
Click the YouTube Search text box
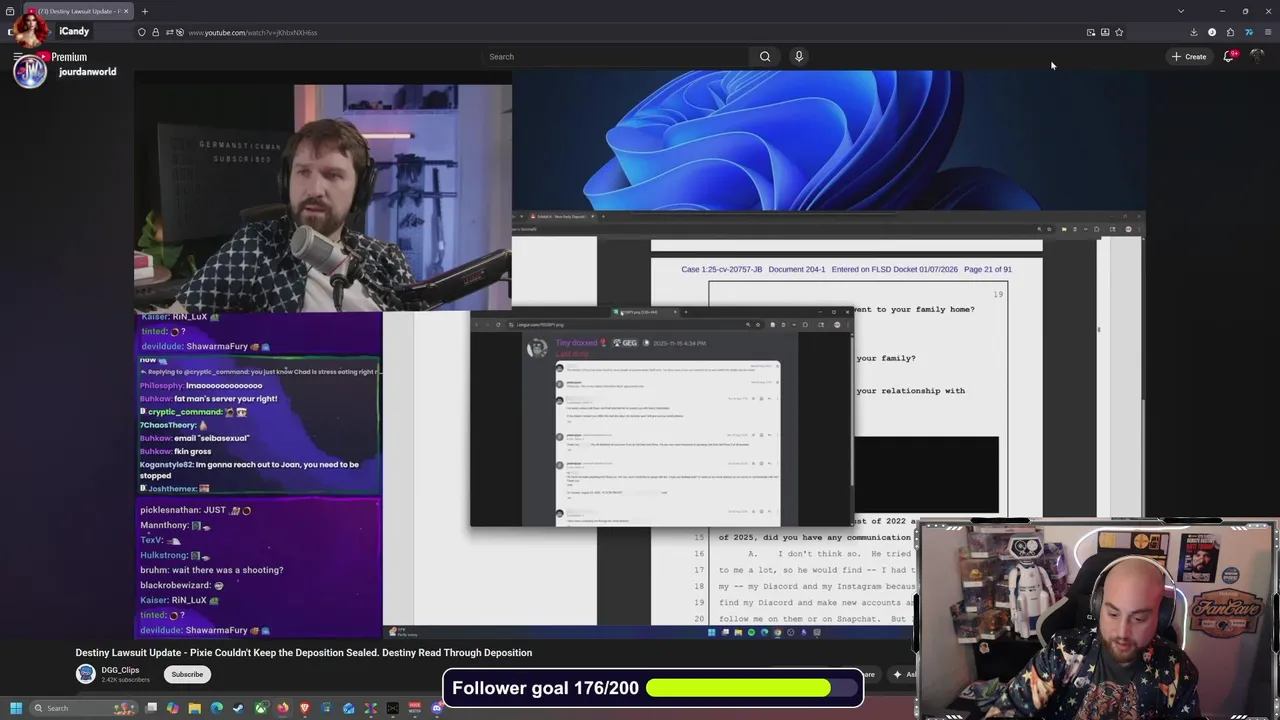pyautogui.click(x=615, y=57)
